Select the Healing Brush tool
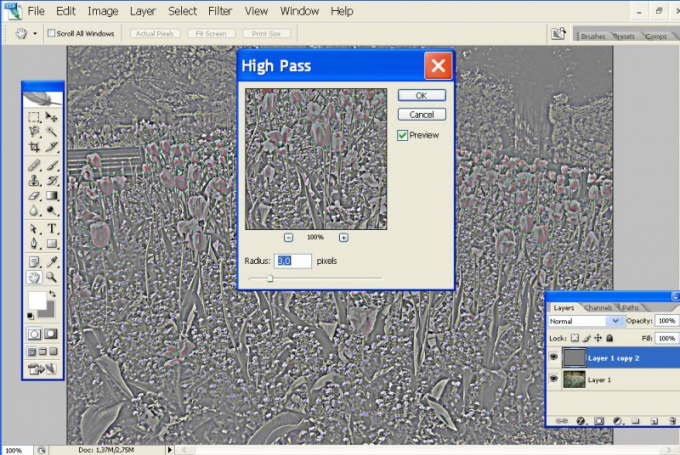Viewport: 680px width, 455px height. click(x=34, y=165)
